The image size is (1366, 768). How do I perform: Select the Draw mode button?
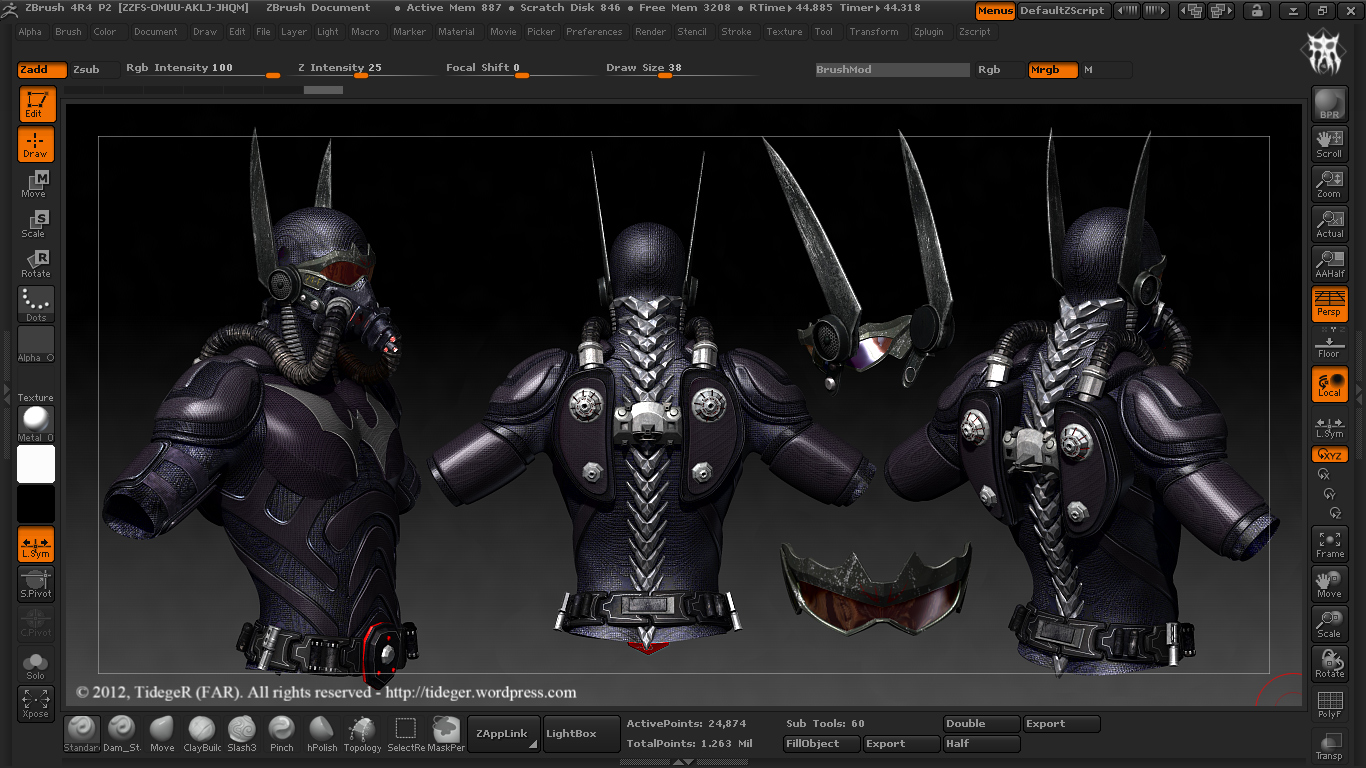36,144
